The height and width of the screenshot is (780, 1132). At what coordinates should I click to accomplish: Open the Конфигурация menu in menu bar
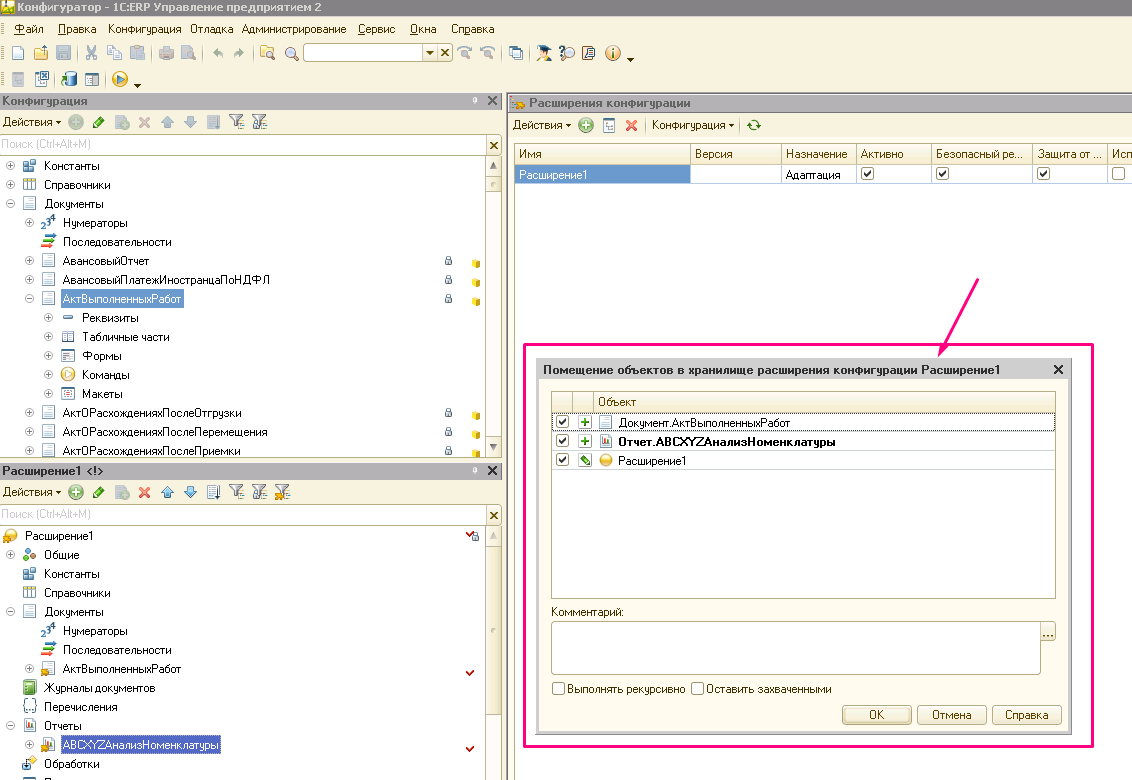(x=144, y=29)
